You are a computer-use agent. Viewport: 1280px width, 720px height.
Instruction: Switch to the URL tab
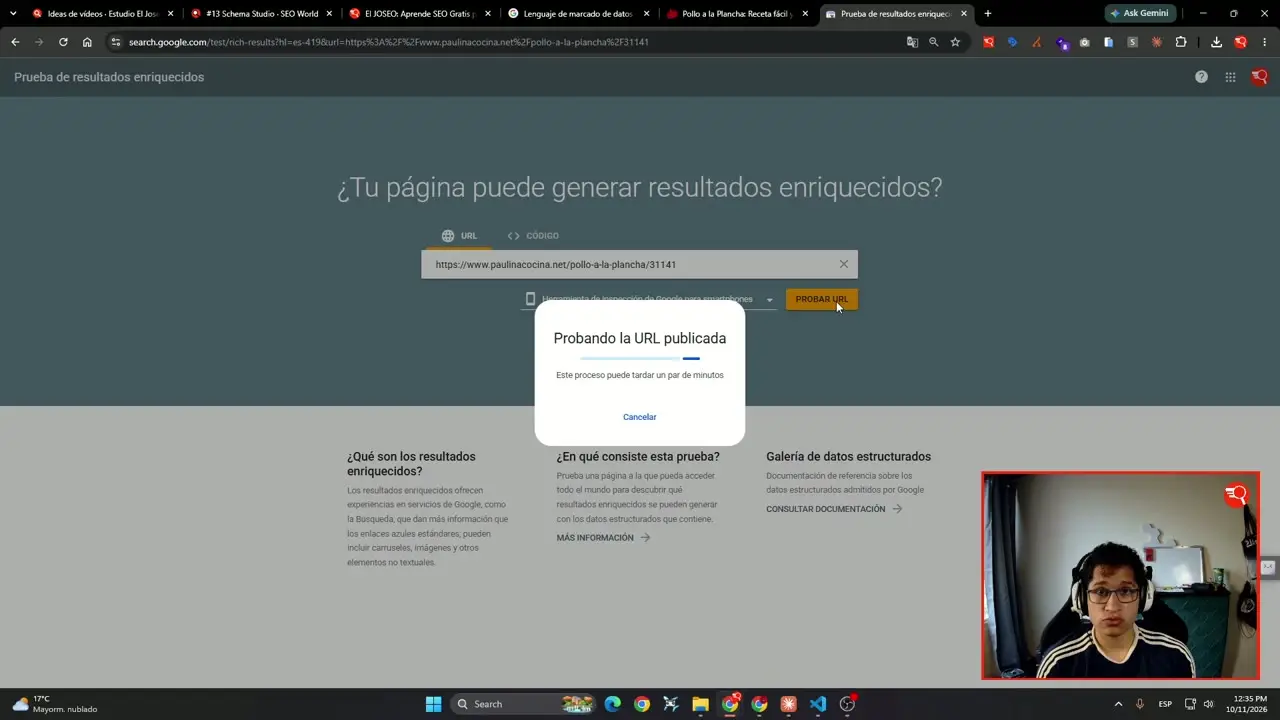point(460,236)
